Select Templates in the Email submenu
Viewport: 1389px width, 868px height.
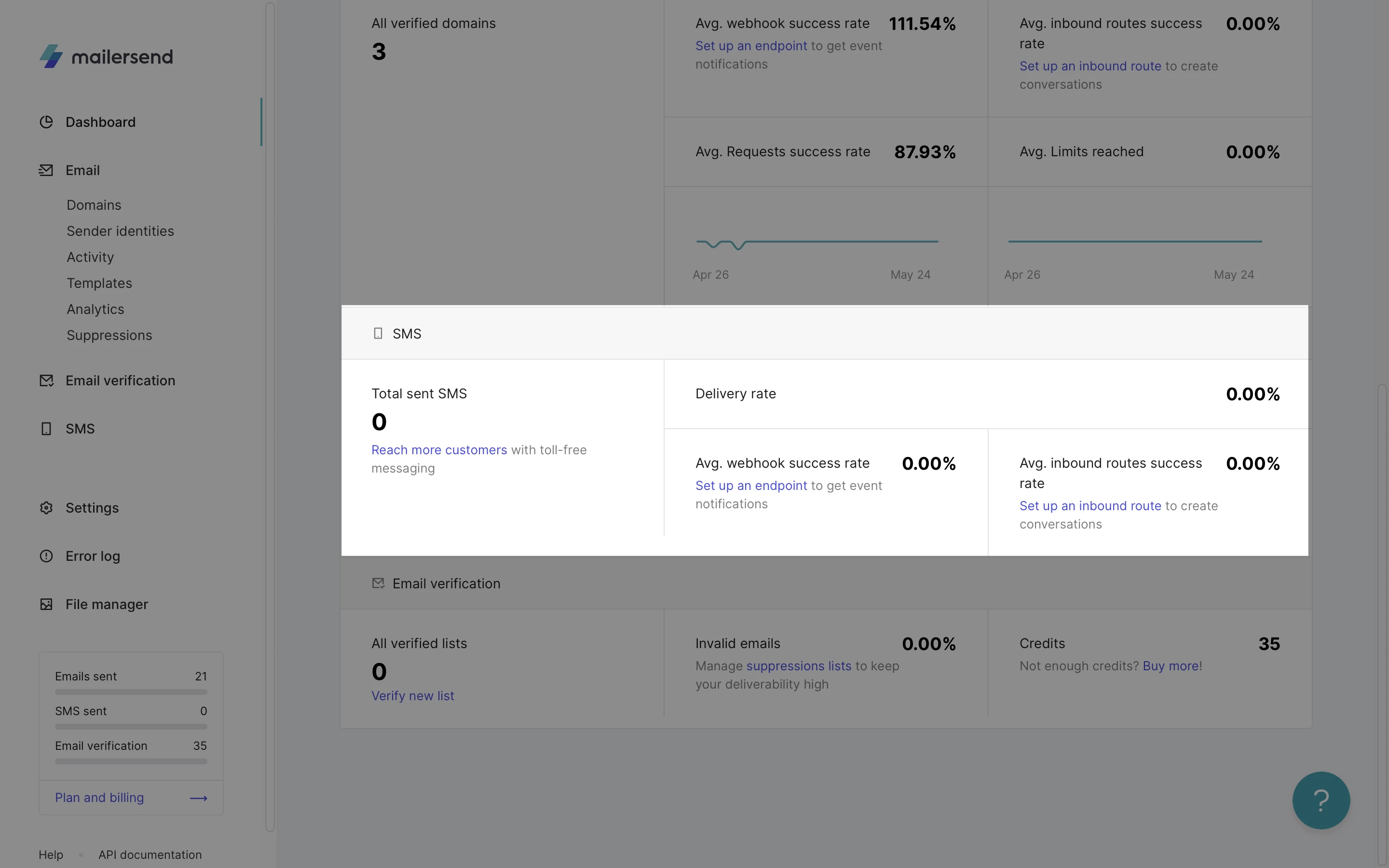point(99,283)
